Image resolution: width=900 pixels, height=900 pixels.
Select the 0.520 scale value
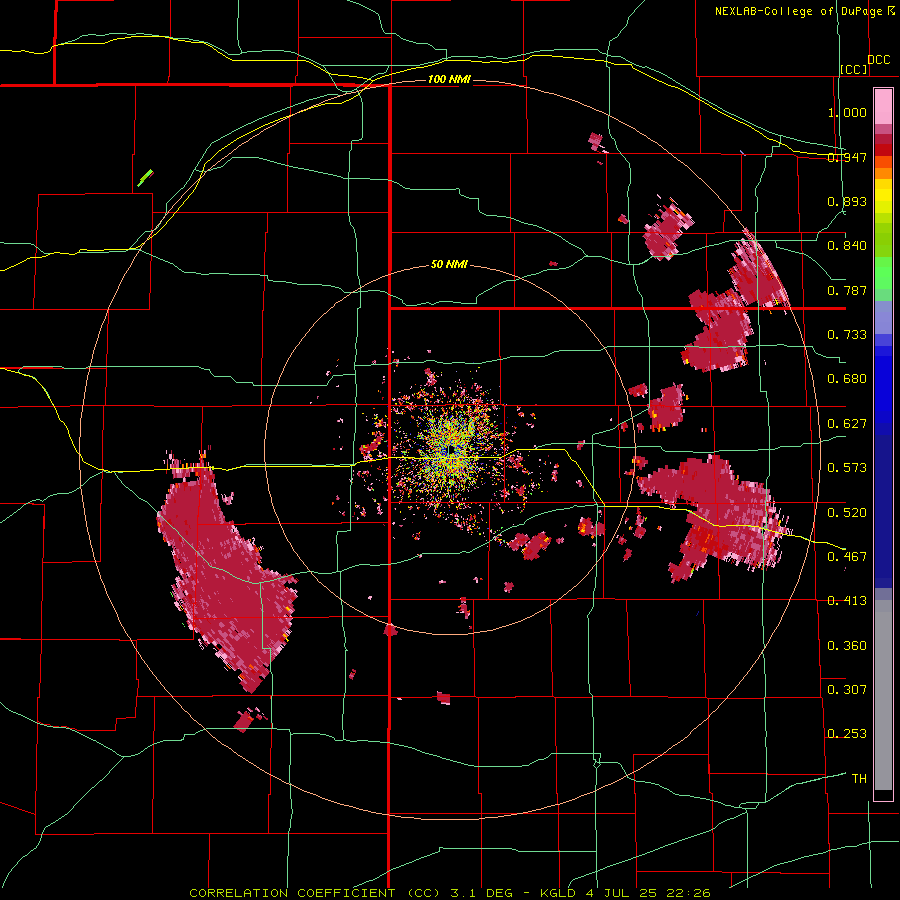click(x=847, y=513)
